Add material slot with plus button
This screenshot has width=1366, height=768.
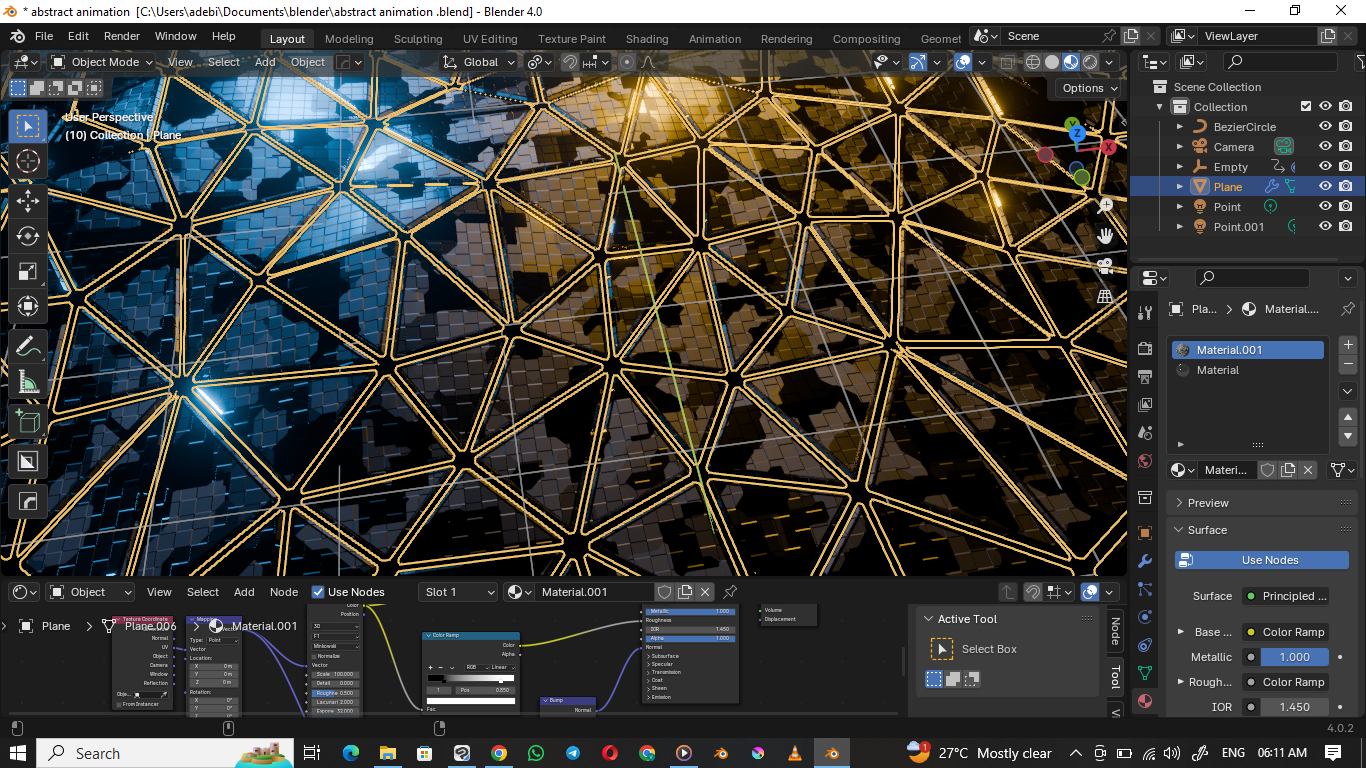[x=1348, y=345]
